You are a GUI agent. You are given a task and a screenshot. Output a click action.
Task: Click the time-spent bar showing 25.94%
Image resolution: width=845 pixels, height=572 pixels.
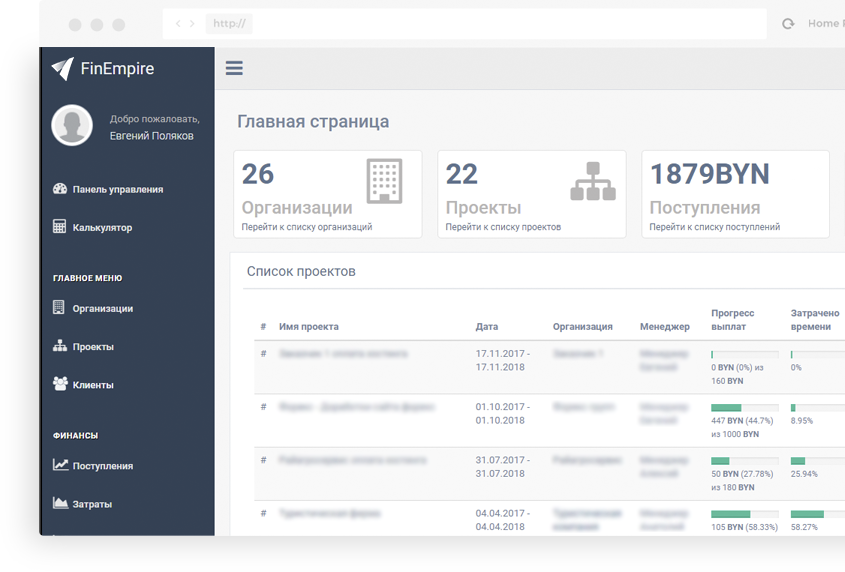[x=818, y=461]
